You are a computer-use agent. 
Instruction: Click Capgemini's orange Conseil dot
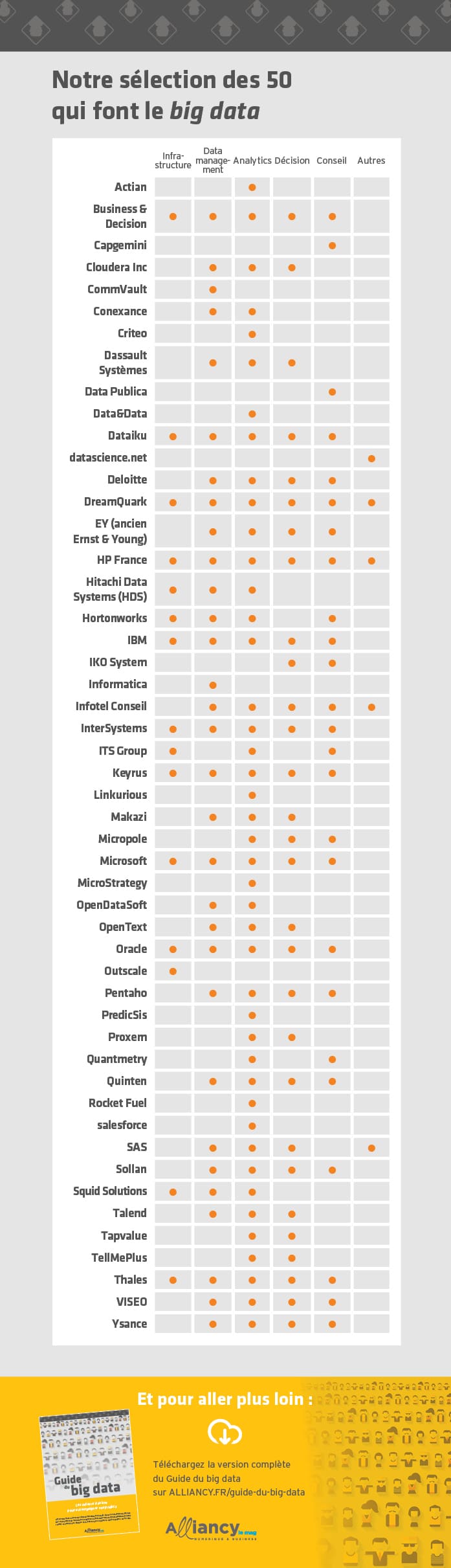coord(332,246)
